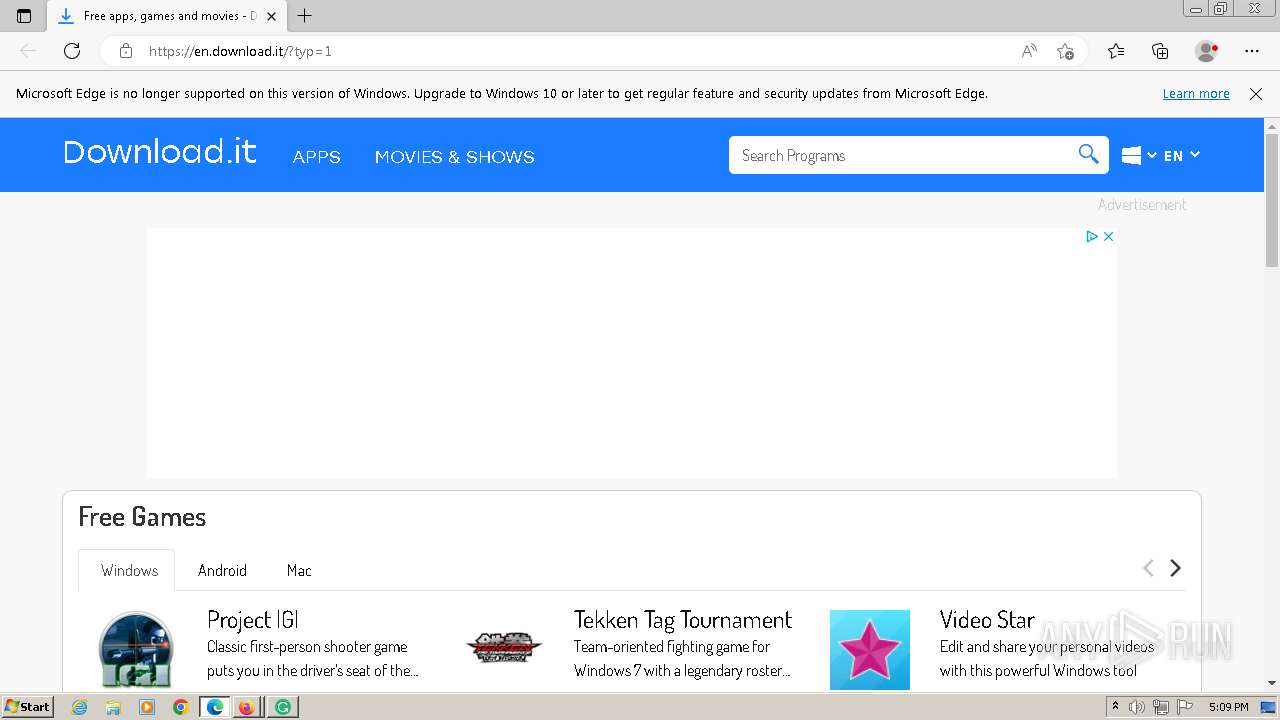
Task: Open the Favorites list
Action: 1116,51
